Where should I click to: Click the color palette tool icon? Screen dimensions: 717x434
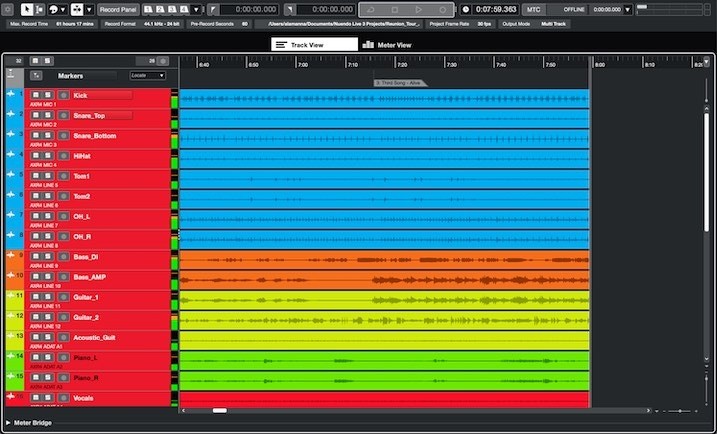pyautogui.click(x=53, y=9)
